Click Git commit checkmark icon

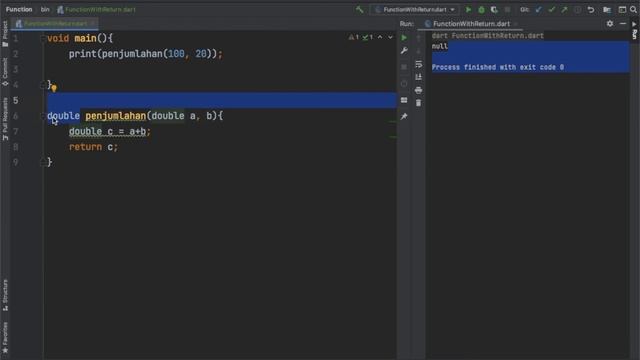pos(551,9)
